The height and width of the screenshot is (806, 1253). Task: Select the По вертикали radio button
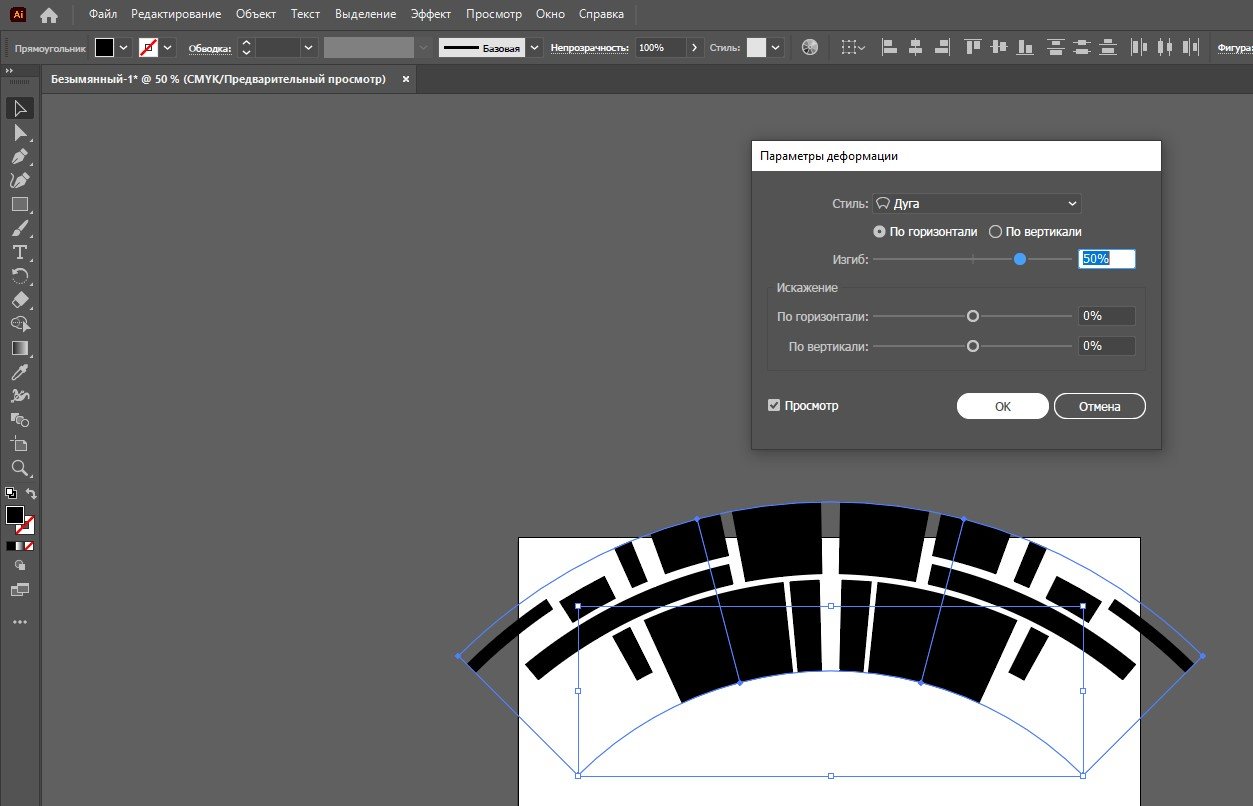pyautogui.click(x=995, y=232)
